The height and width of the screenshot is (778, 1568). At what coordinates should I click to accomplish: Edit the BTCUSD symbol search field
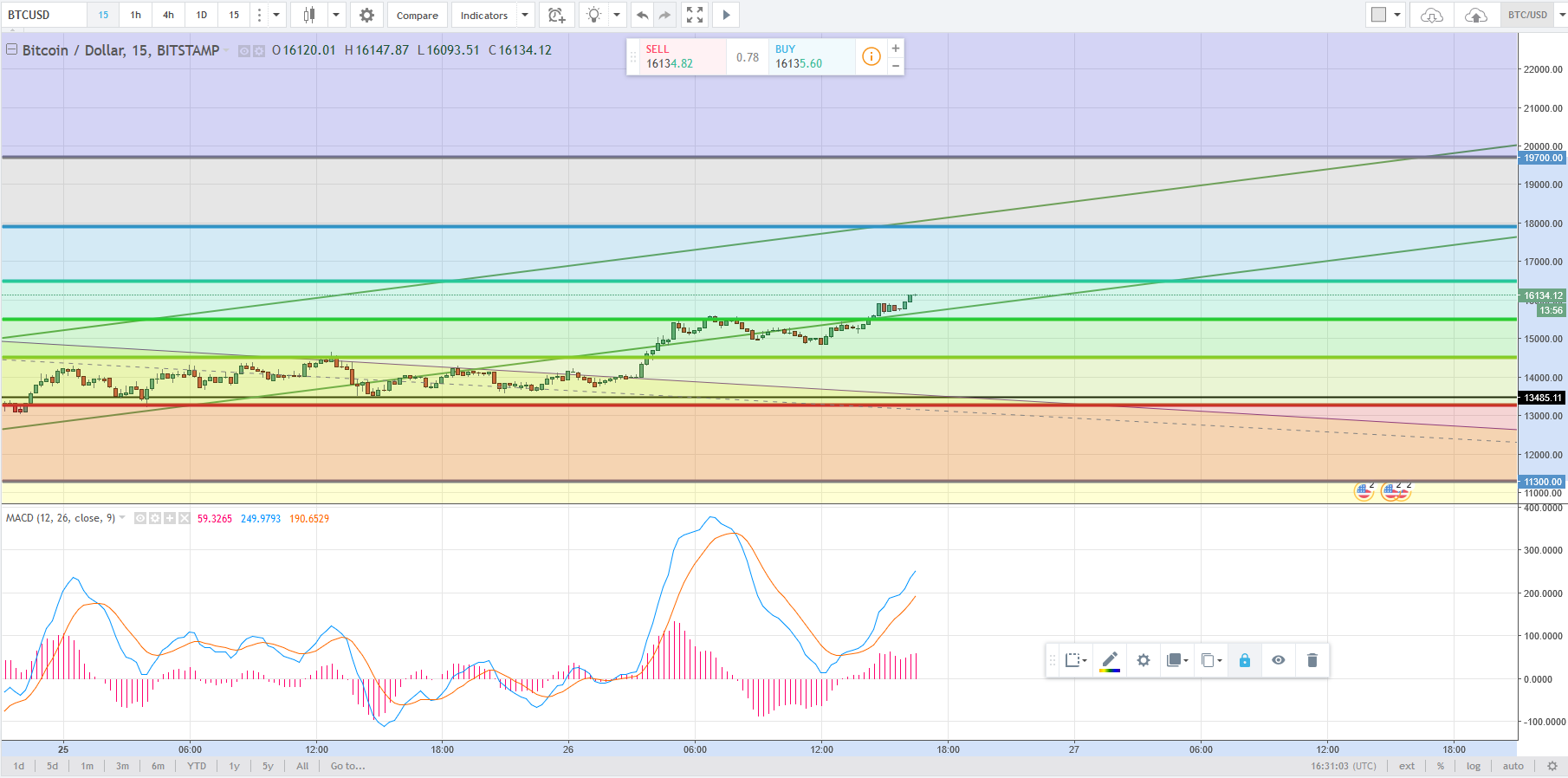45,15
